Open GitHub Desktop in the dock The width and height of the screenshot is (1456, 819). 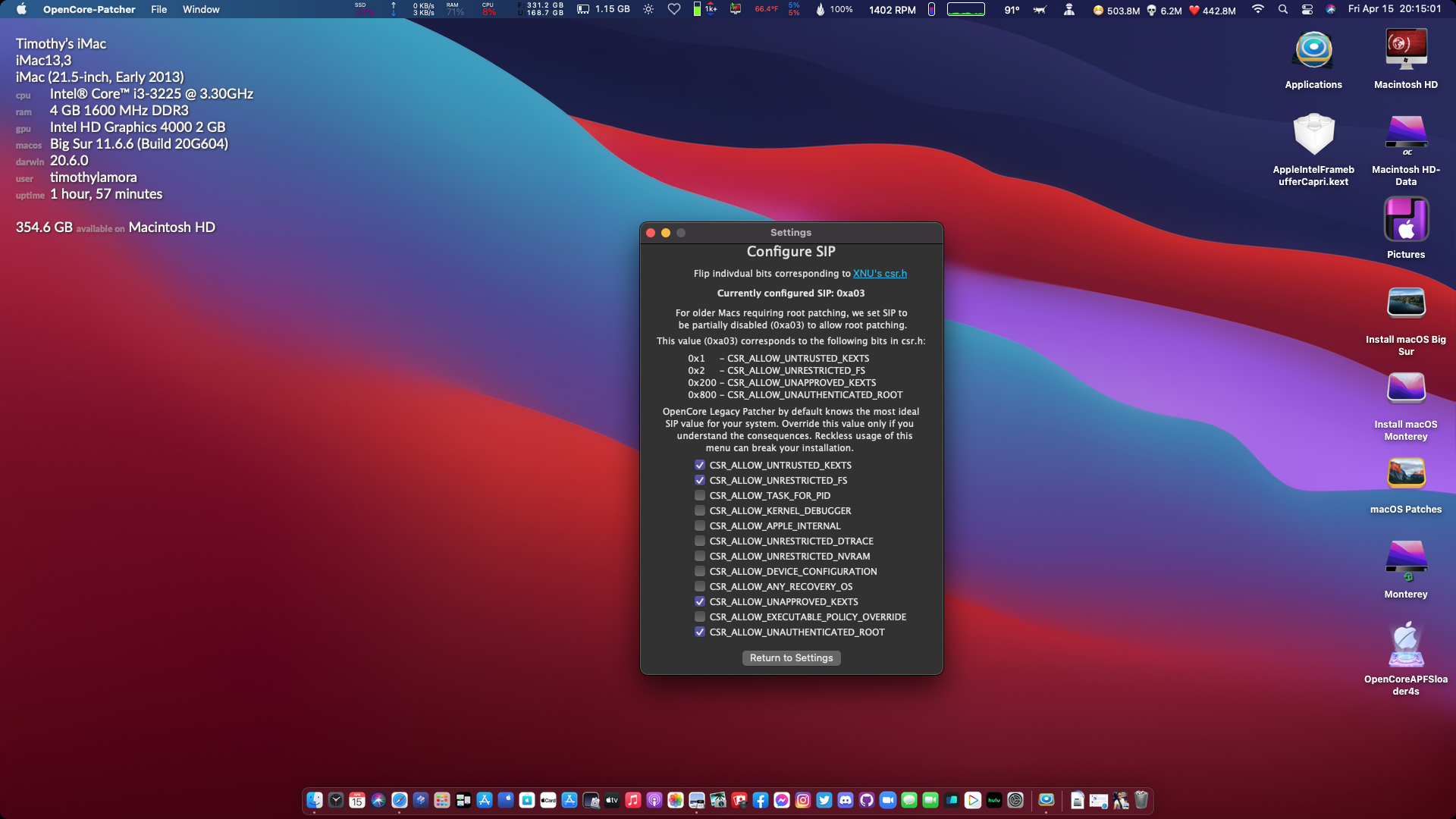867,800
